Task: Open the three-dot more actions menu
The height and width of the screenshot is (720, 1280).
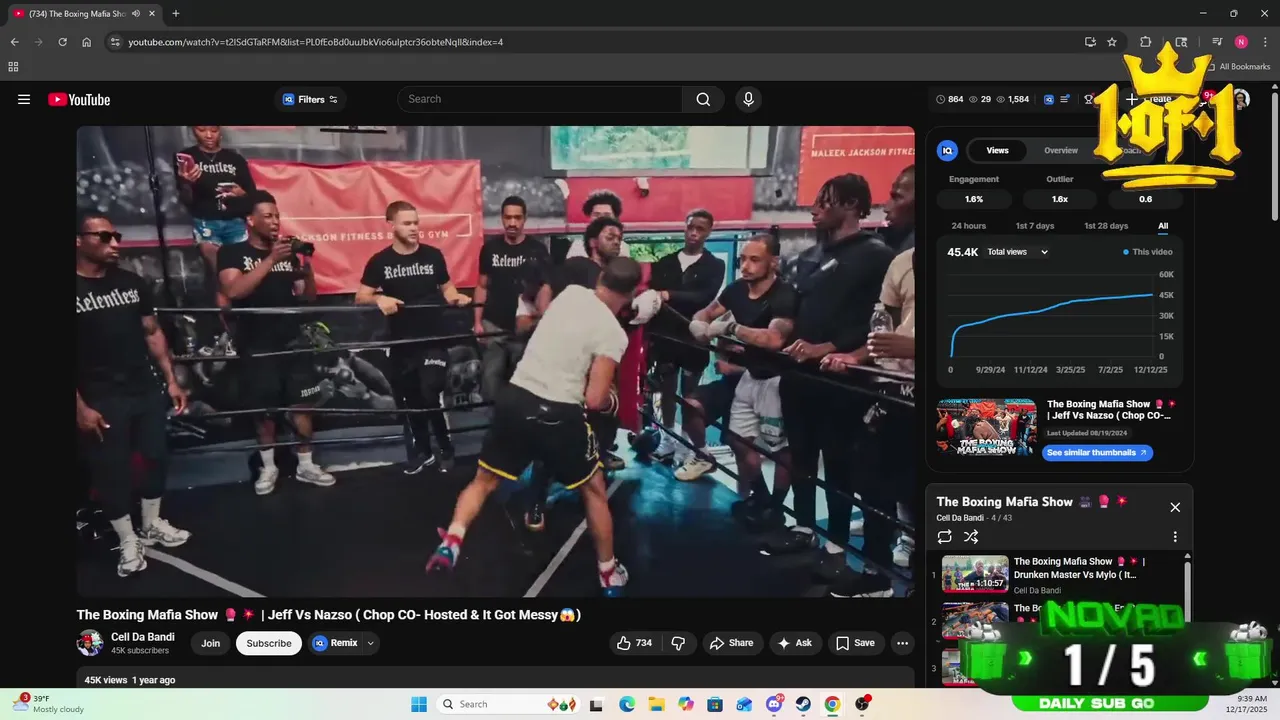Action: click(x=902, y=643)
